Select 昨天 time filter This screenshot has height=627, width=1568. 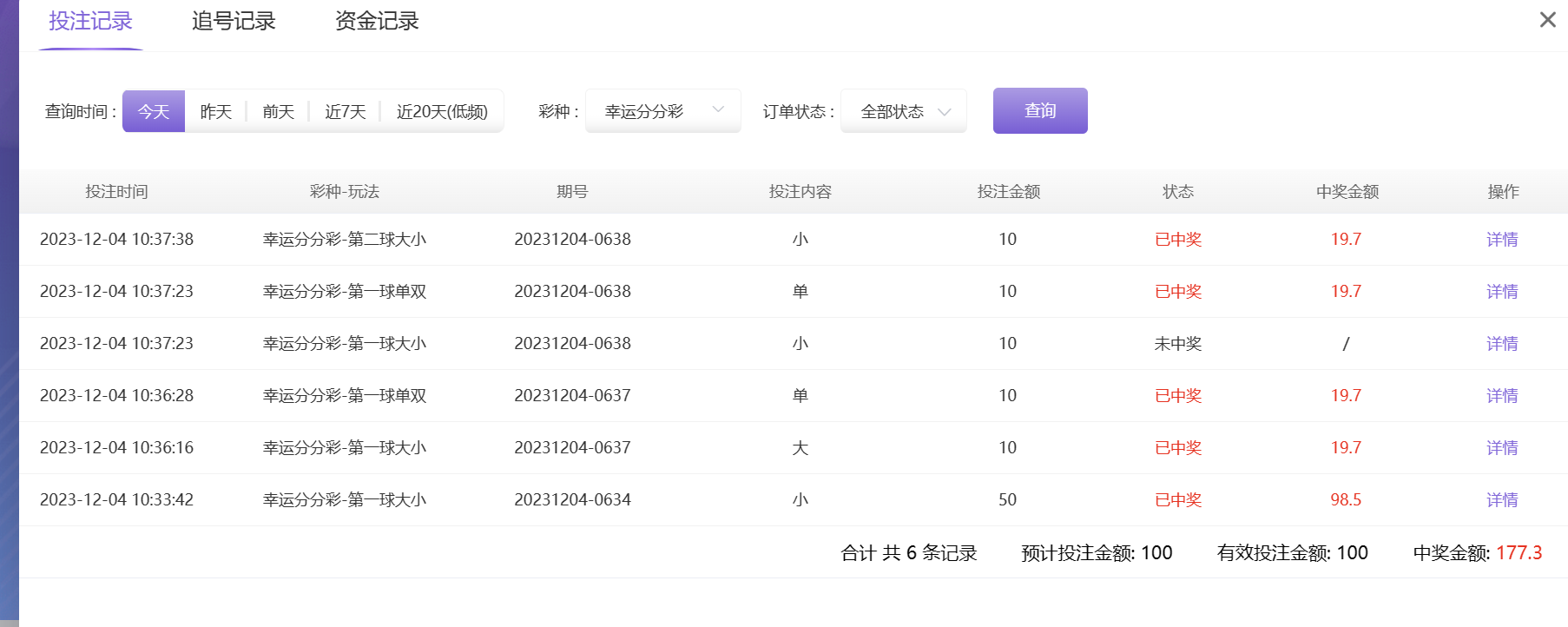[216, 112]
